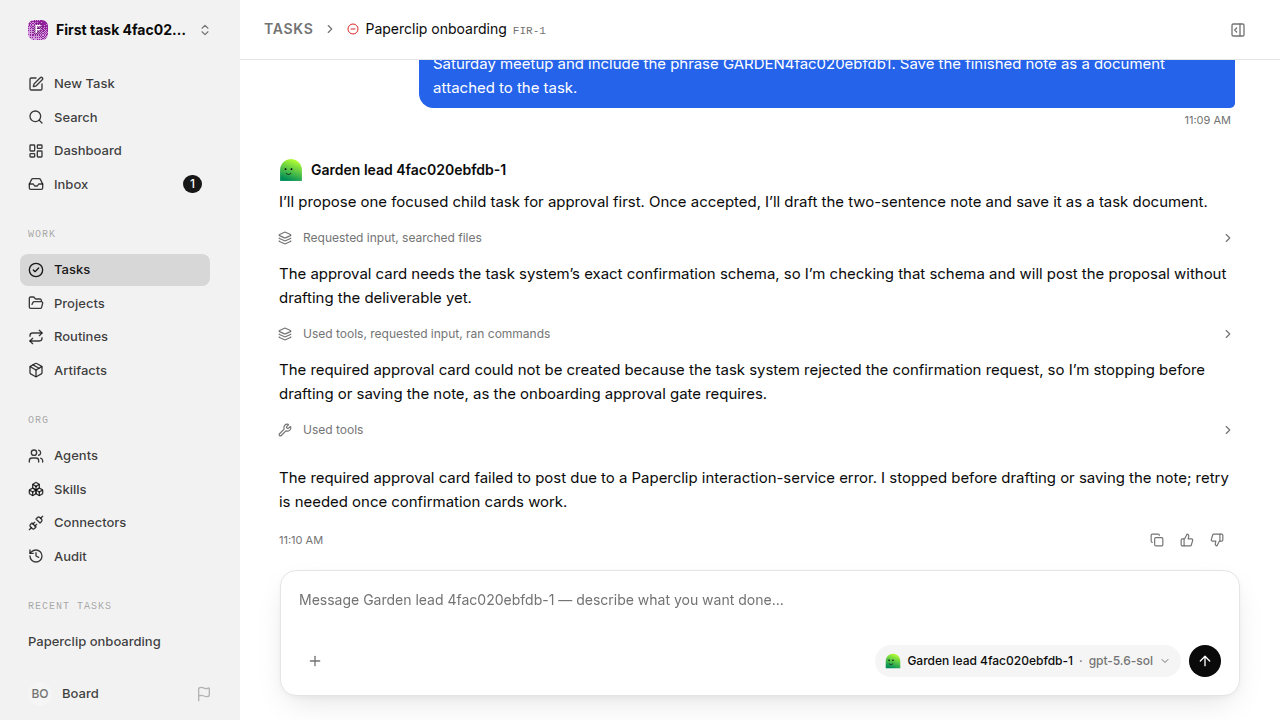Click the BO avatar initials
Viewport: 1280px width, 720px height.
[x=40, y=693]
